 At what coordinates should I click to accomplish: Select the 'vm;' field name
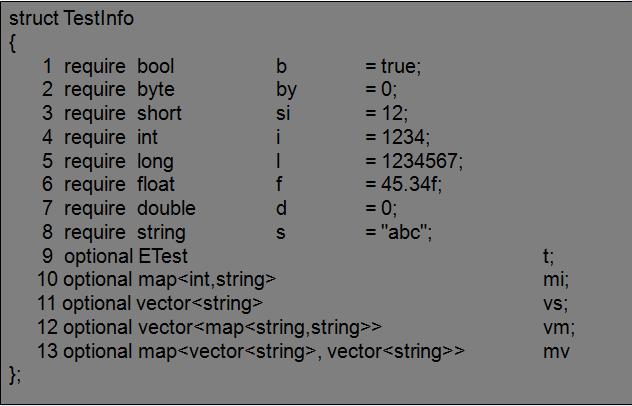pos(559,328)
